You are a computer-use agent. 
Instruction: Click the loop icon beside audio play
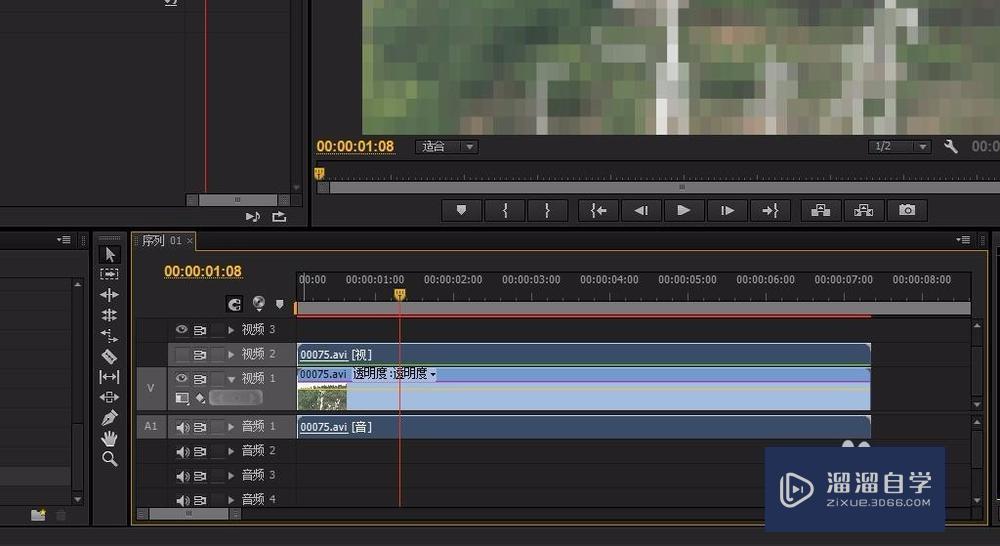[x=279, y=217]
